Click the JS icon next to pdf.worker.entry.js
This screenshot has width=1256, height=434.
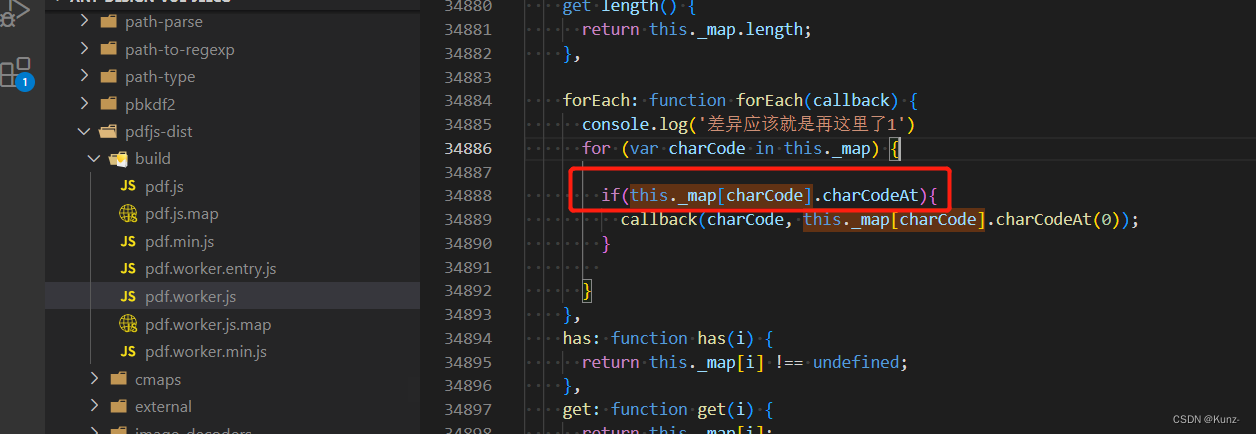pos(128,269)
